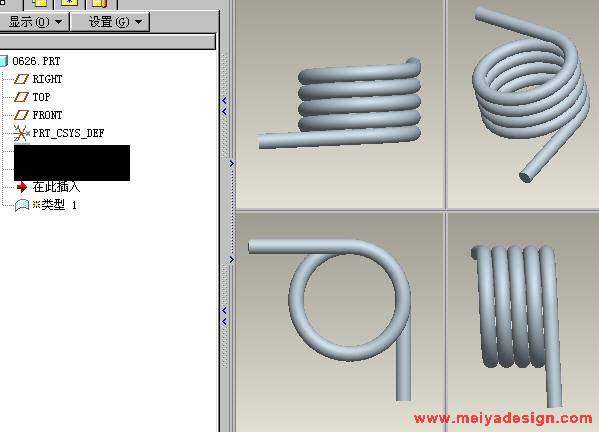Image resolution: width=599 pixels, height=432 pixels.
Task: Select the RIGHT datum plane icon
Action: click(x=21, y=79)
